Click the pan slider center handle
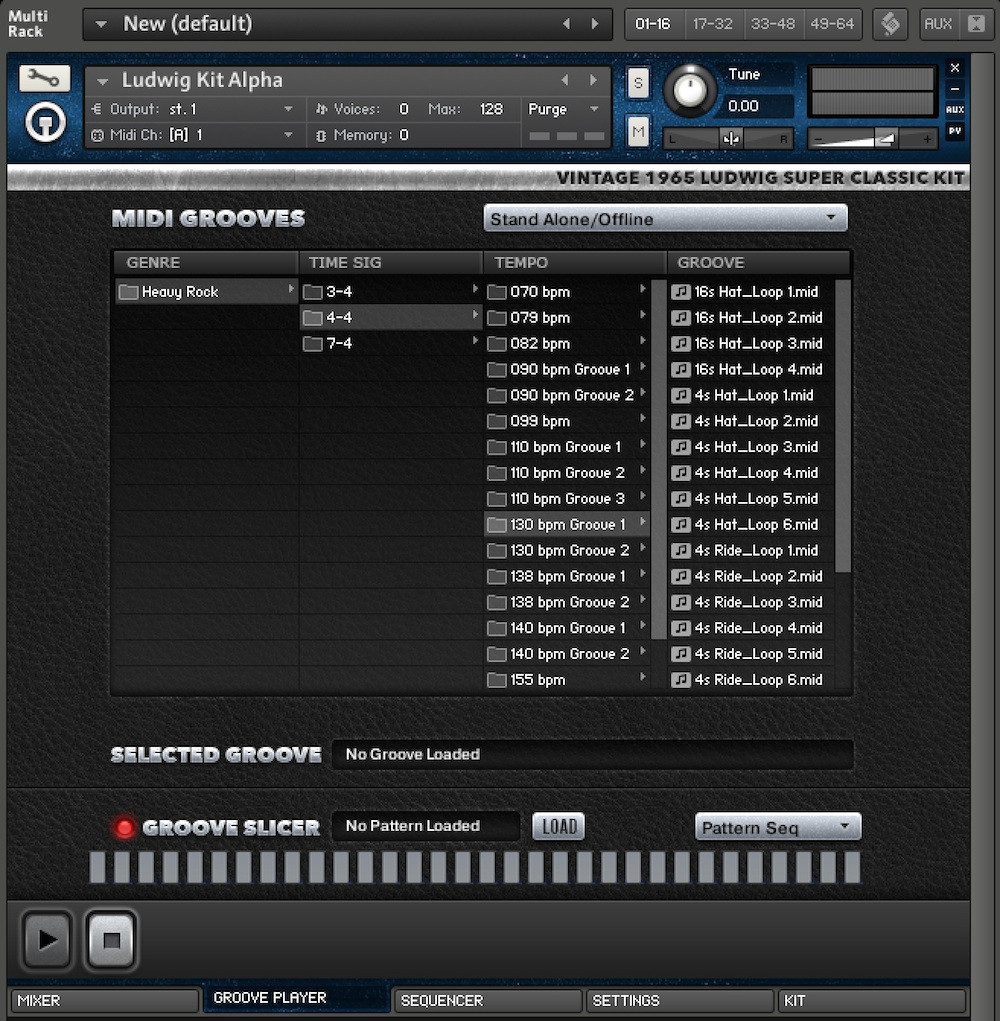 coord(730,139)
